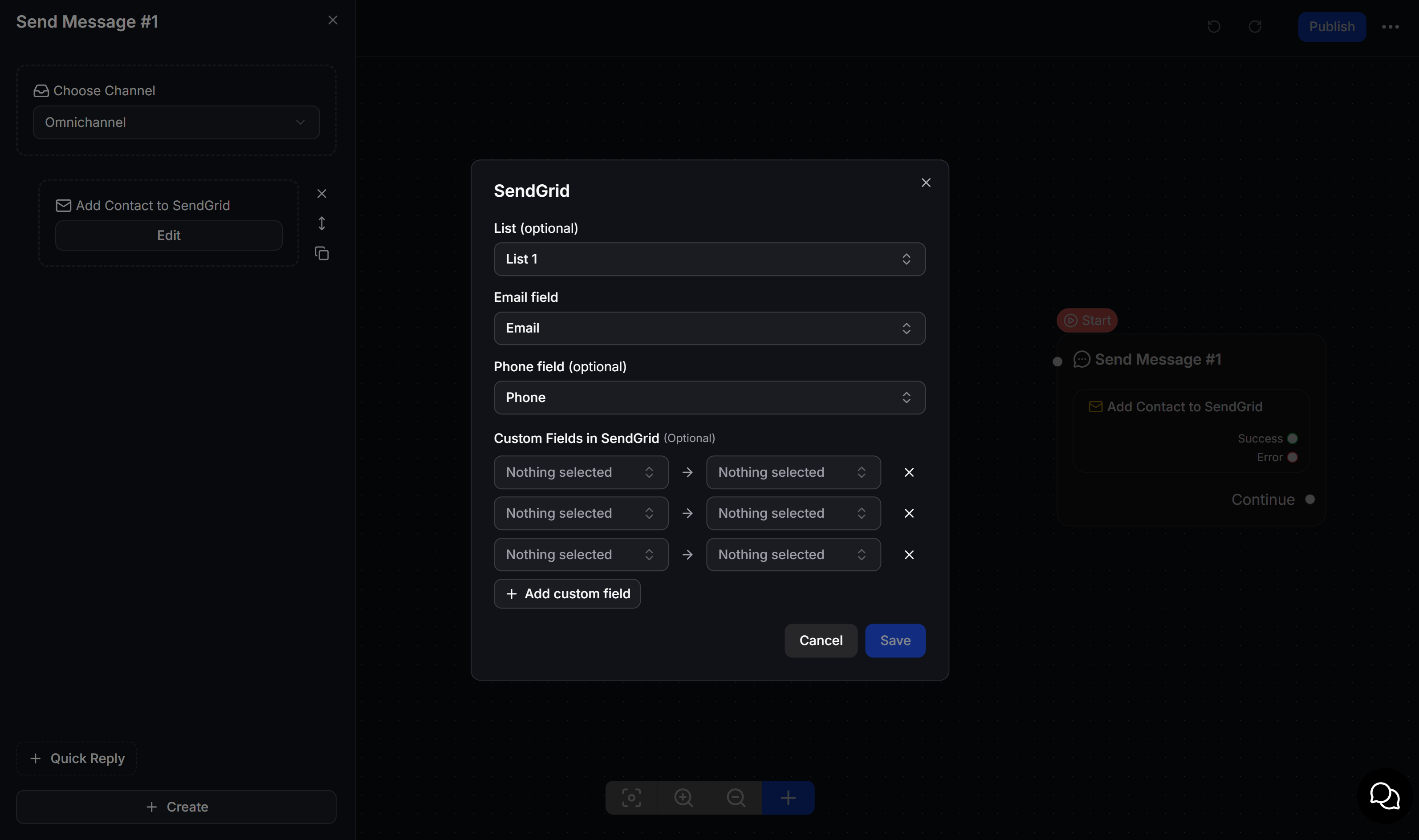1419x840 pixels.
Task: Open first row right custom field dropdown
Action: (x=793, y=472)
